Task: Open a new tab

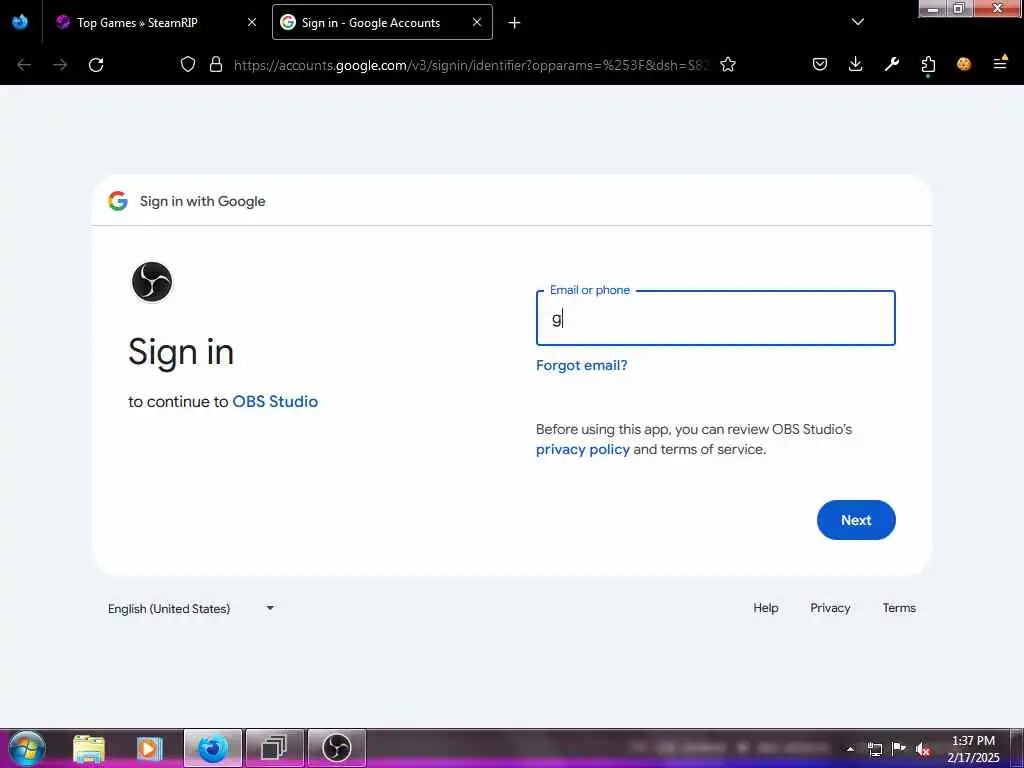Action: click(x=515, y=23)
